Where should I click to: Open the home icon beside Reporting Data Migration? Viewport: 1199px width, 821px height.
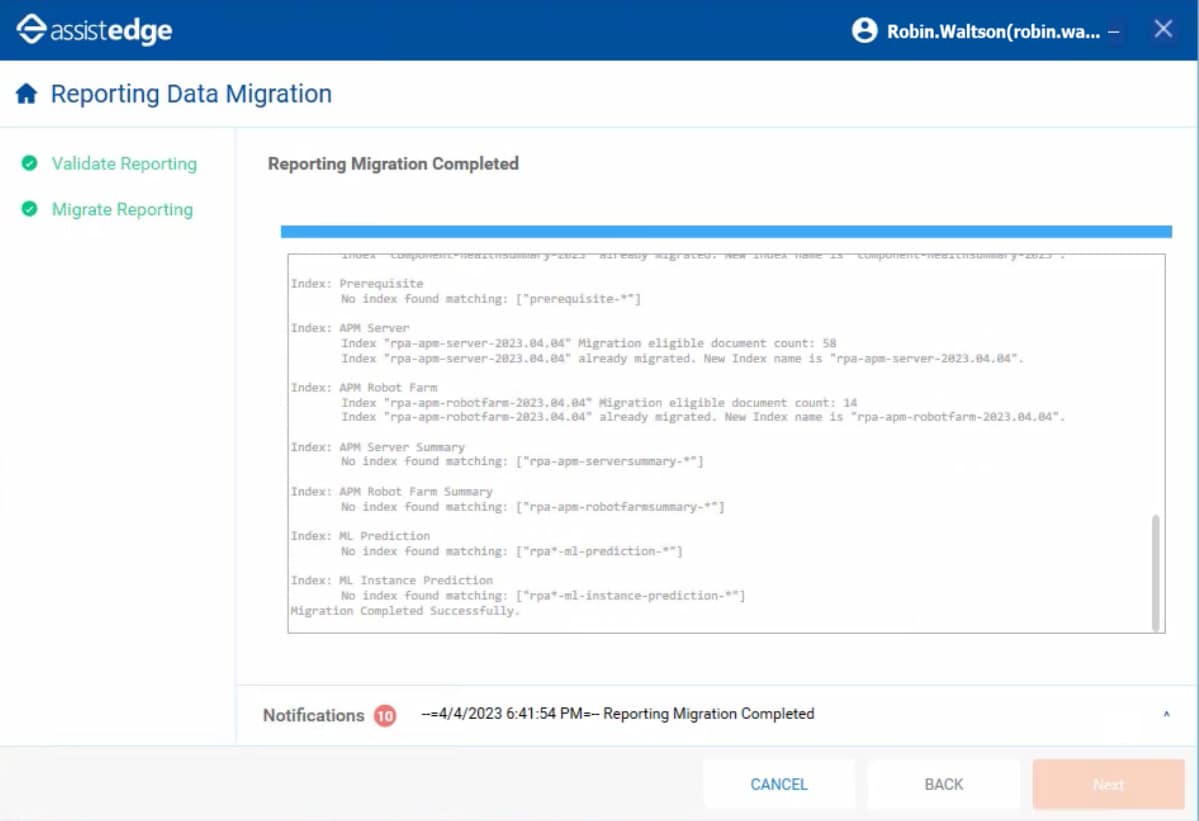pos(27,92)
